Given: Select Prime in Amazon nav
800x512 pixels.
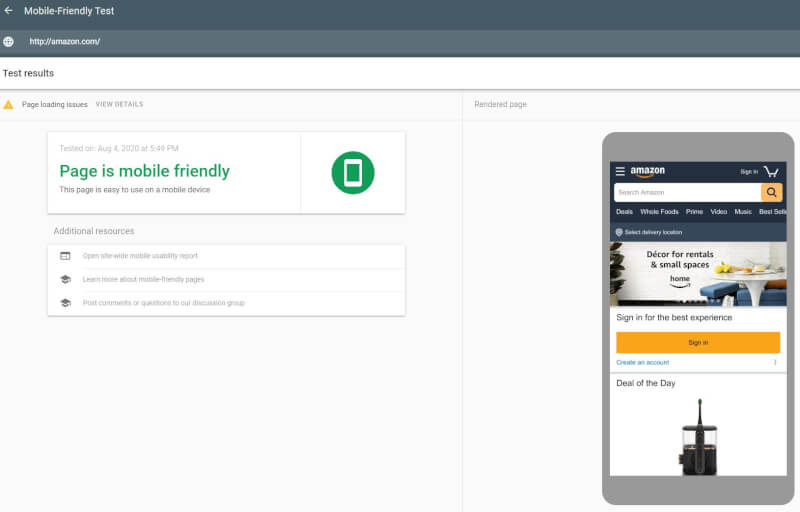Looking at the screenshot, I should tap(694, 212).
